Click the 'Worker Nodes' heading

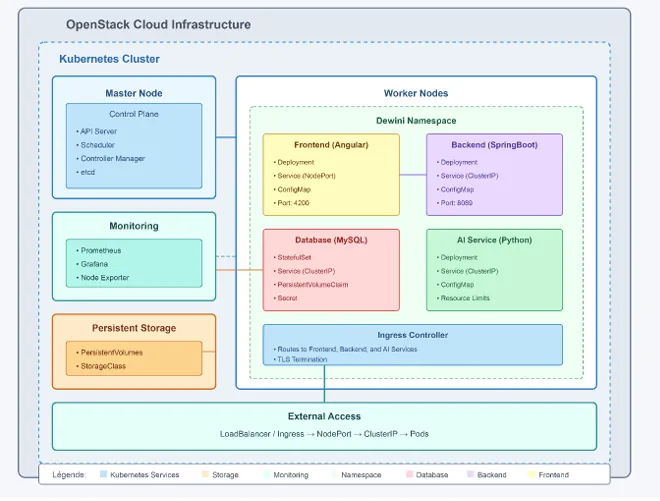[416, 93]
